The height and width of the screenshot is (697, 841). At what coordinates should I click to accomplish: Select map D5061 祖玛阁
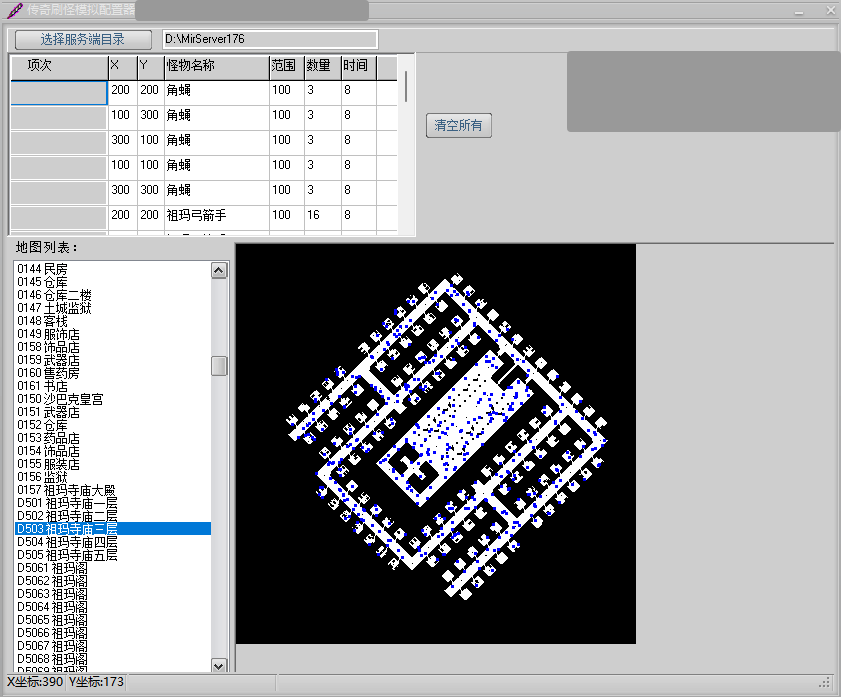coord(113,568)
